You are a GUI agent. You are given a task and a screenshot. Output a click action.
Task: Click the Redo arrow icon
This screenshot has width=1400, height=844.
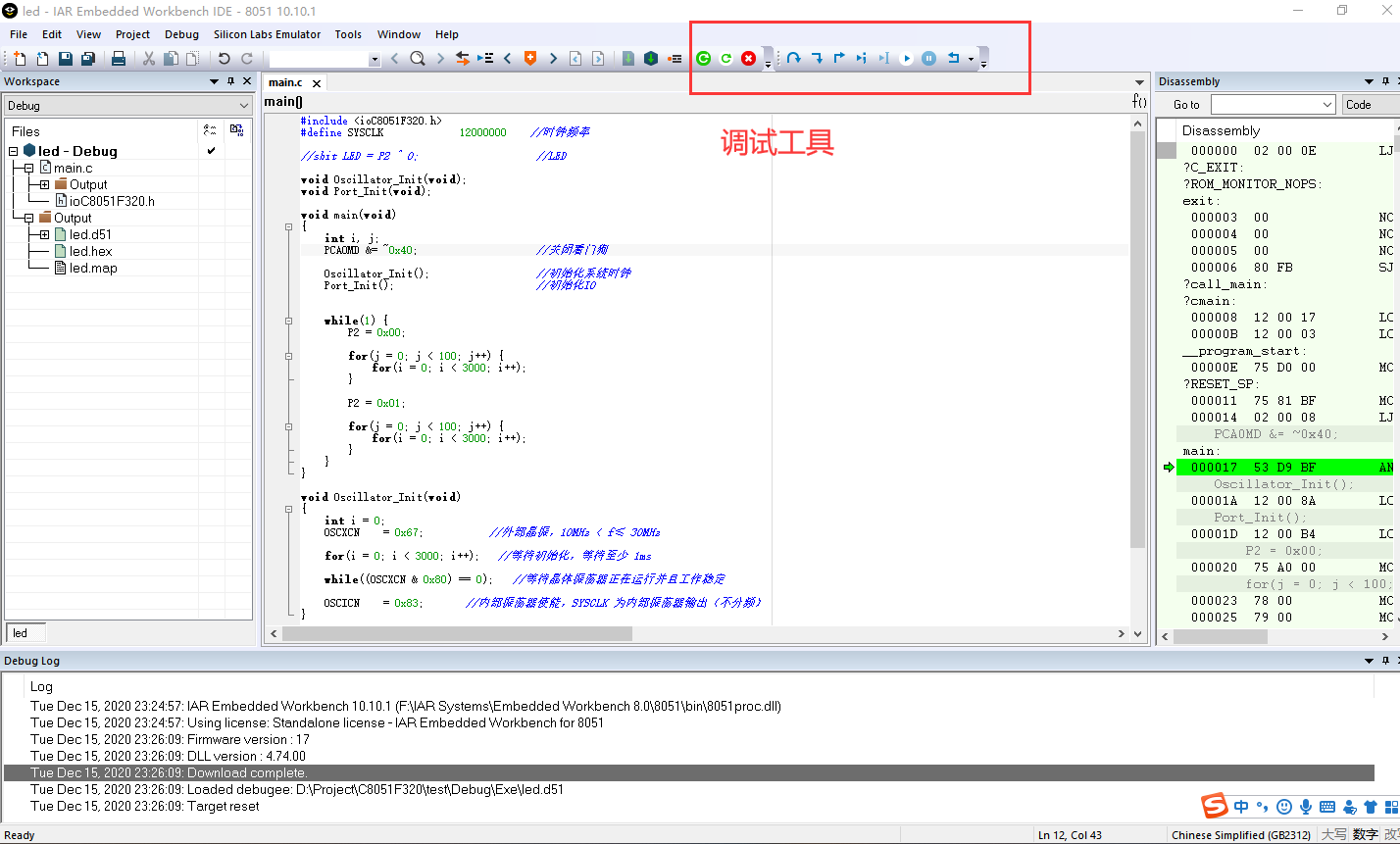(x=246, y=59)
